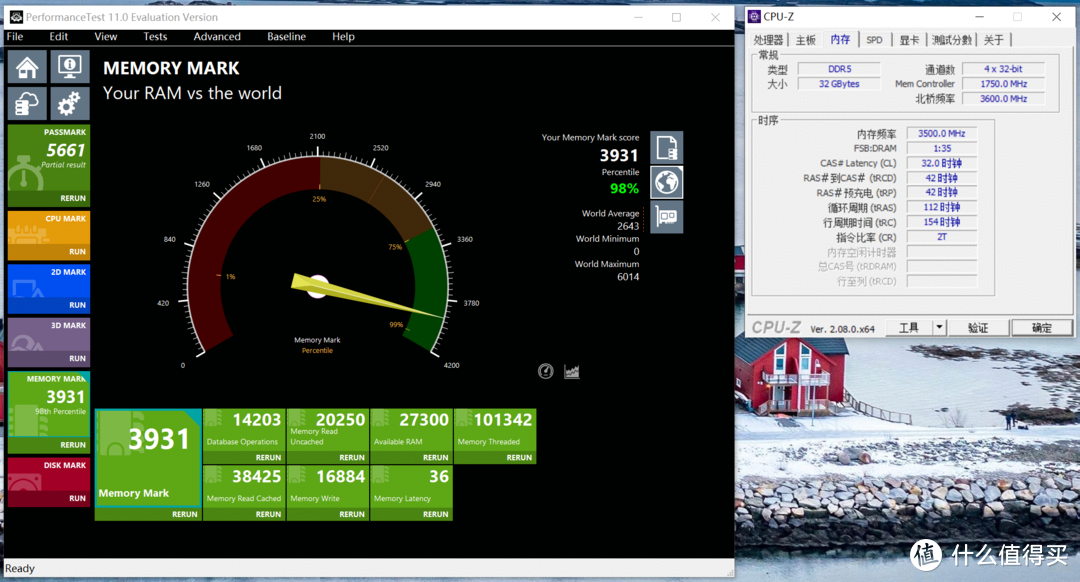
Task: Switch to the 显卡 tab in CPU-Z
Action: click(x=908, y=40)
